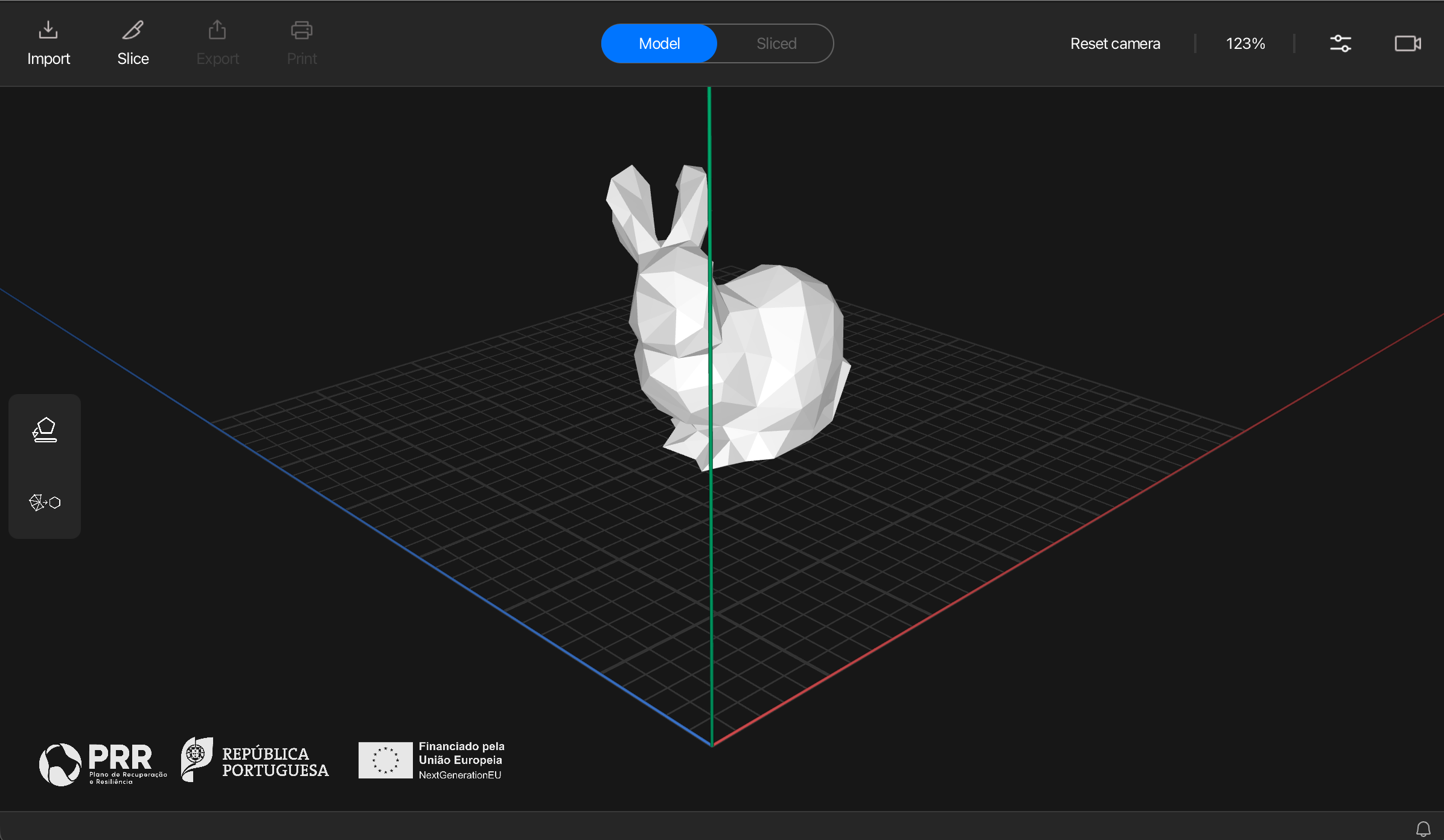Reset camera to default view
This screenshot has width=1444, height=840.
[x=1115, y=43]
